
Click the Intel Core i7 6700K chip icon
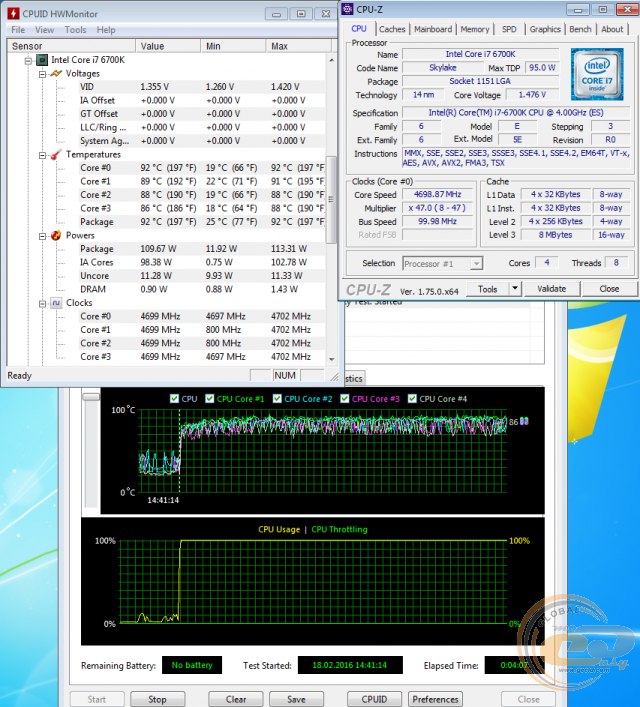tap(42, 60)
